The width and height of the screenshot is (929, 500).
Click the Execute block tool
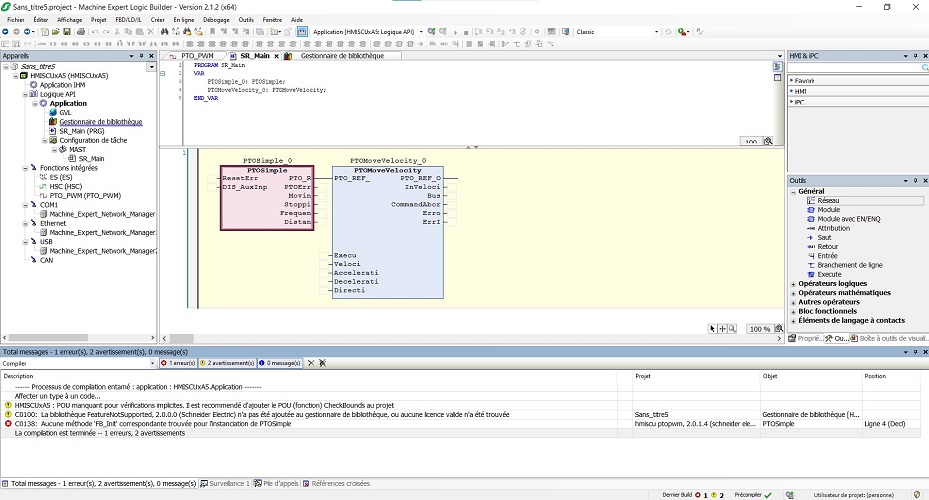coord(829,274)
